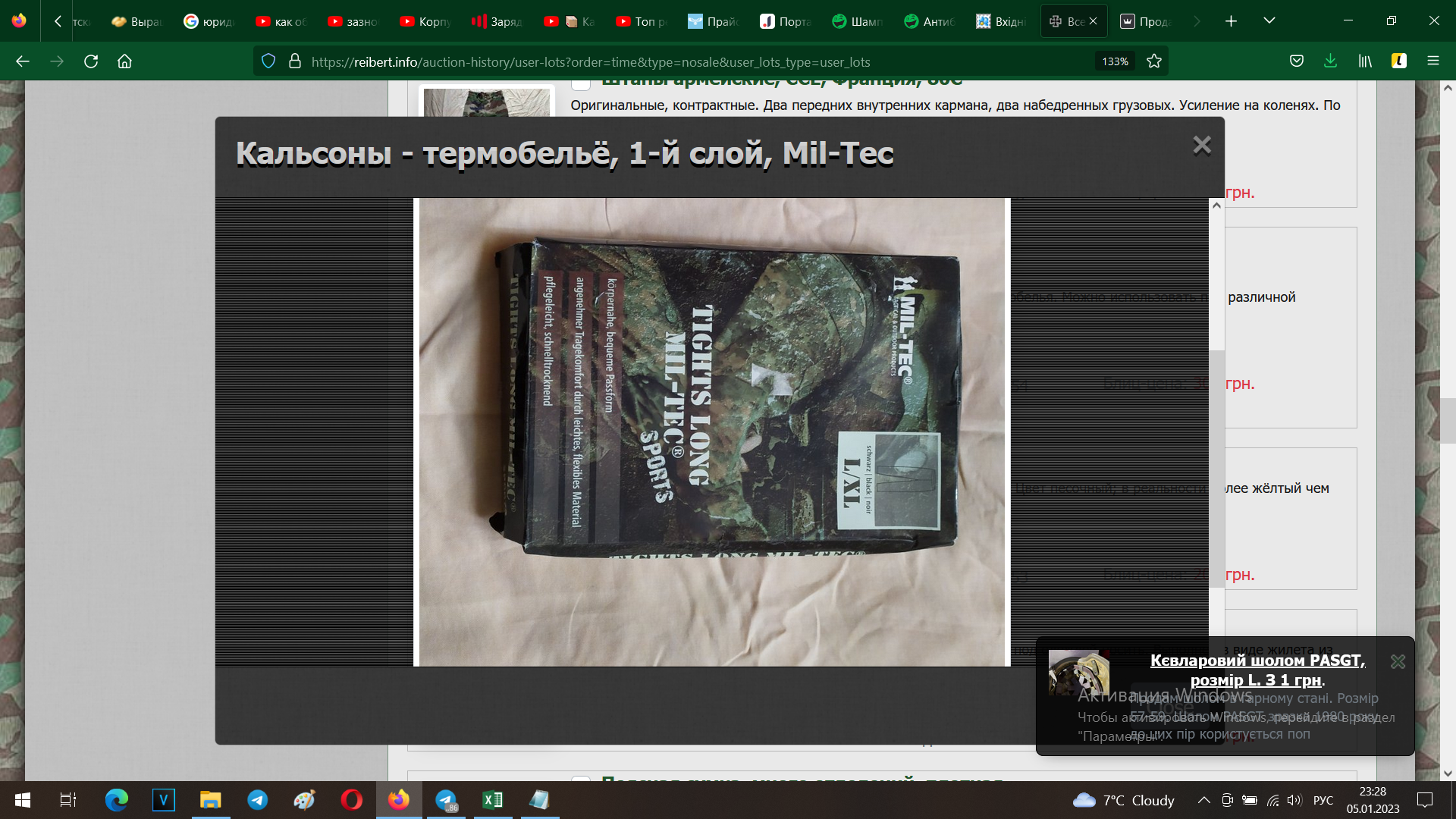The width and height of the screenshot is (1456, 819).
Task: Open the Downloads panel
Action: 1330,61
